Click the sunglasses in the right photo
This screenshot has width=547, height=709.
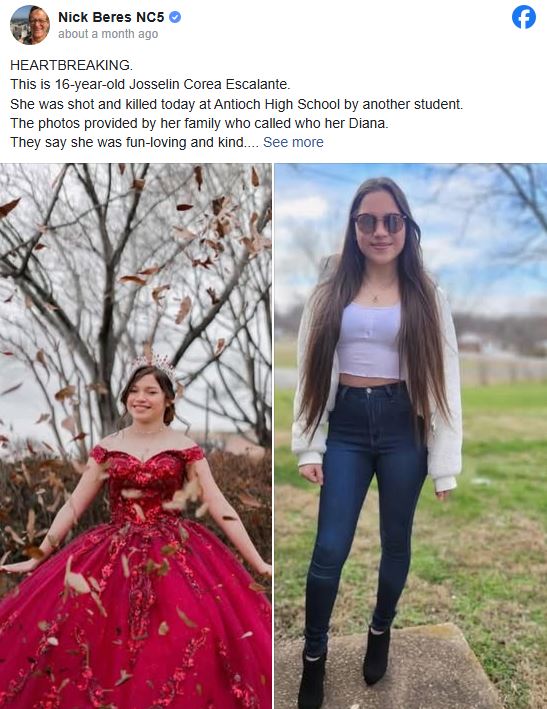(x=379, y=223)
